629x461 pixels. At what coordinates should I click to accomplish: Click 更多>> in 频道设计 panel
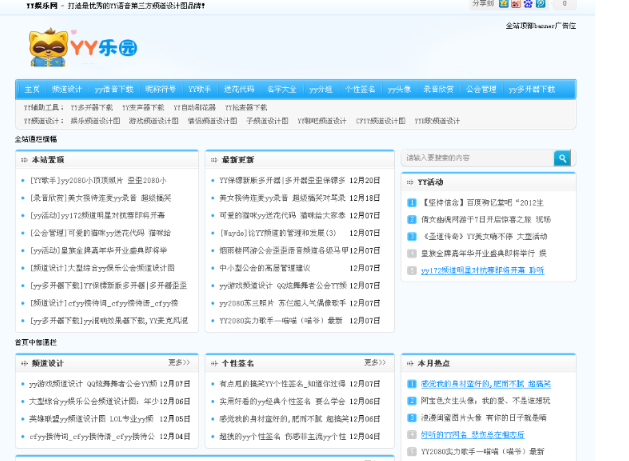pos(179,363)
